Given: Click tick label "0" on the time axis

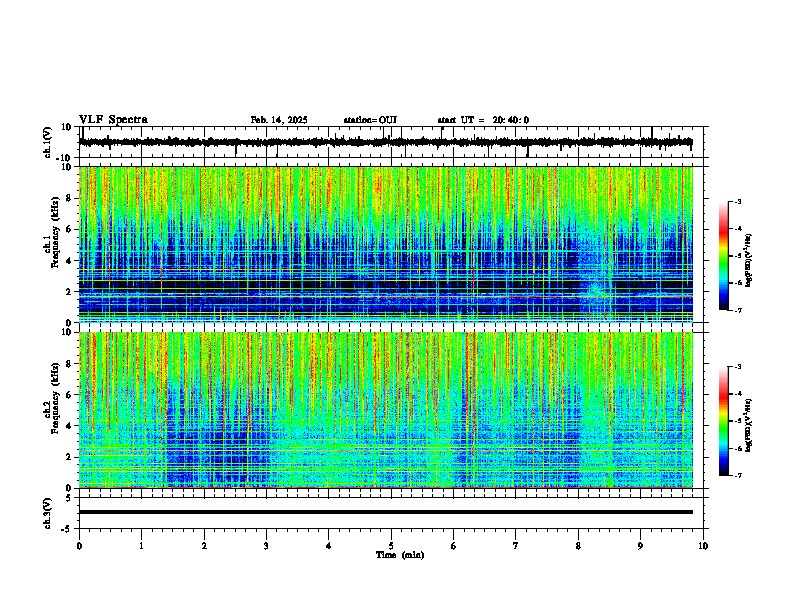Looking at the screenshot, I should pyautogui.click(x=79, y=546).
